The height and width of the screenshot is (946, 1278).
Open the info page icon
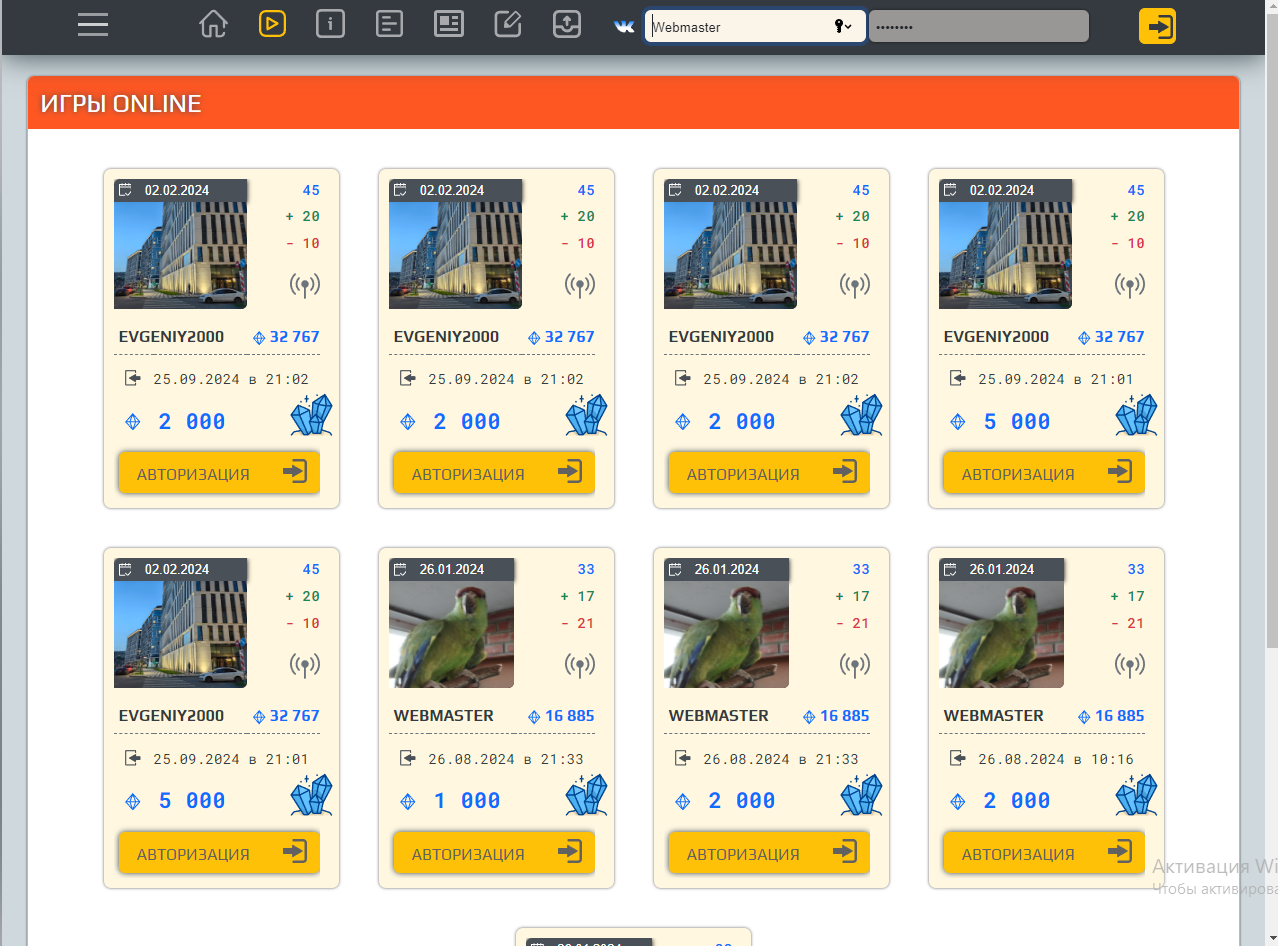pyautogui.click(x=330, y=24)
